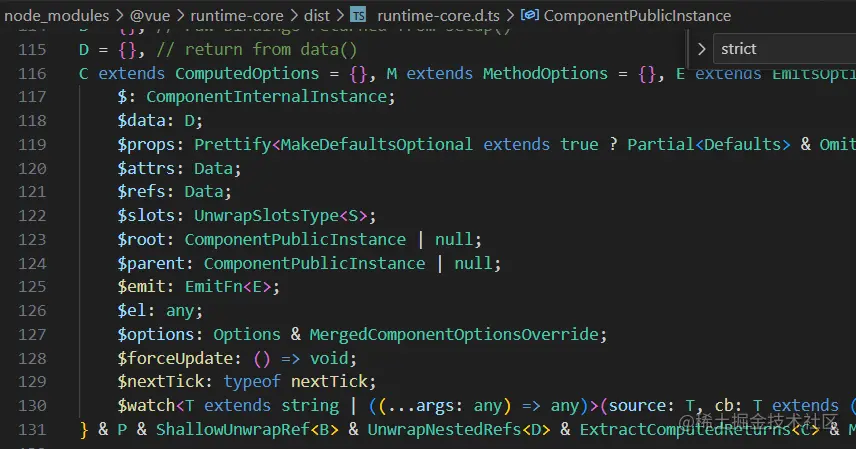Click $parent property on line 124
Screen dimensions: 856x449
151,264
